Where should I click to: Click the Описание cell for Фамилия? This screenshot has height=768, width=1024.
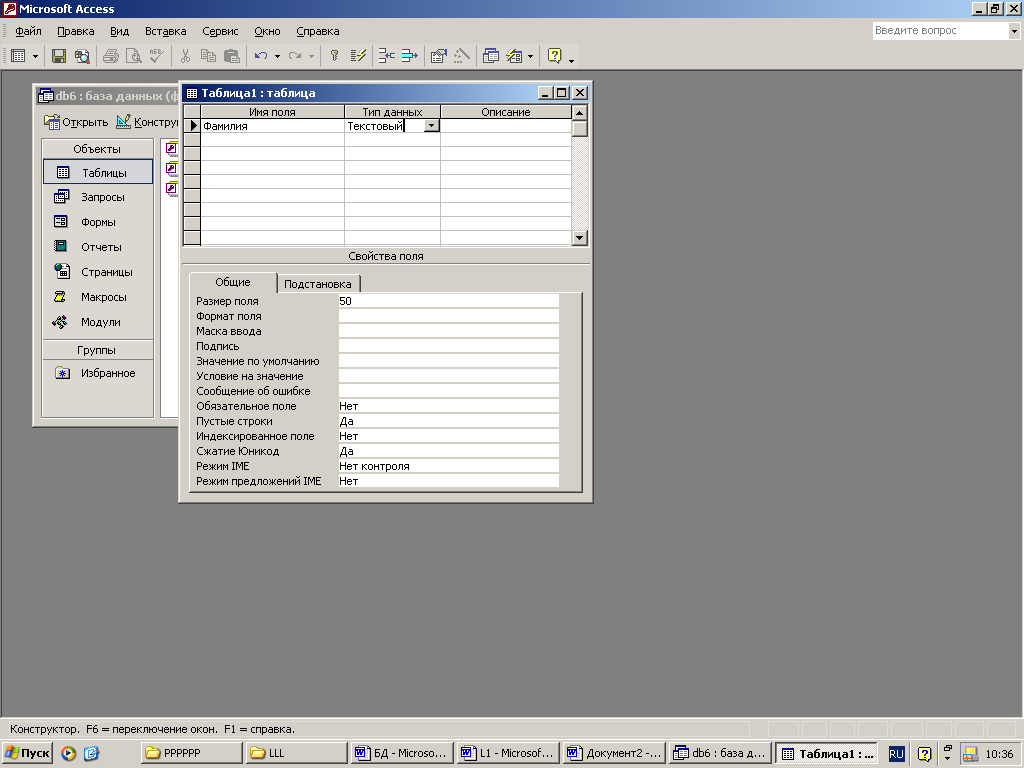[x=506, y=126]
